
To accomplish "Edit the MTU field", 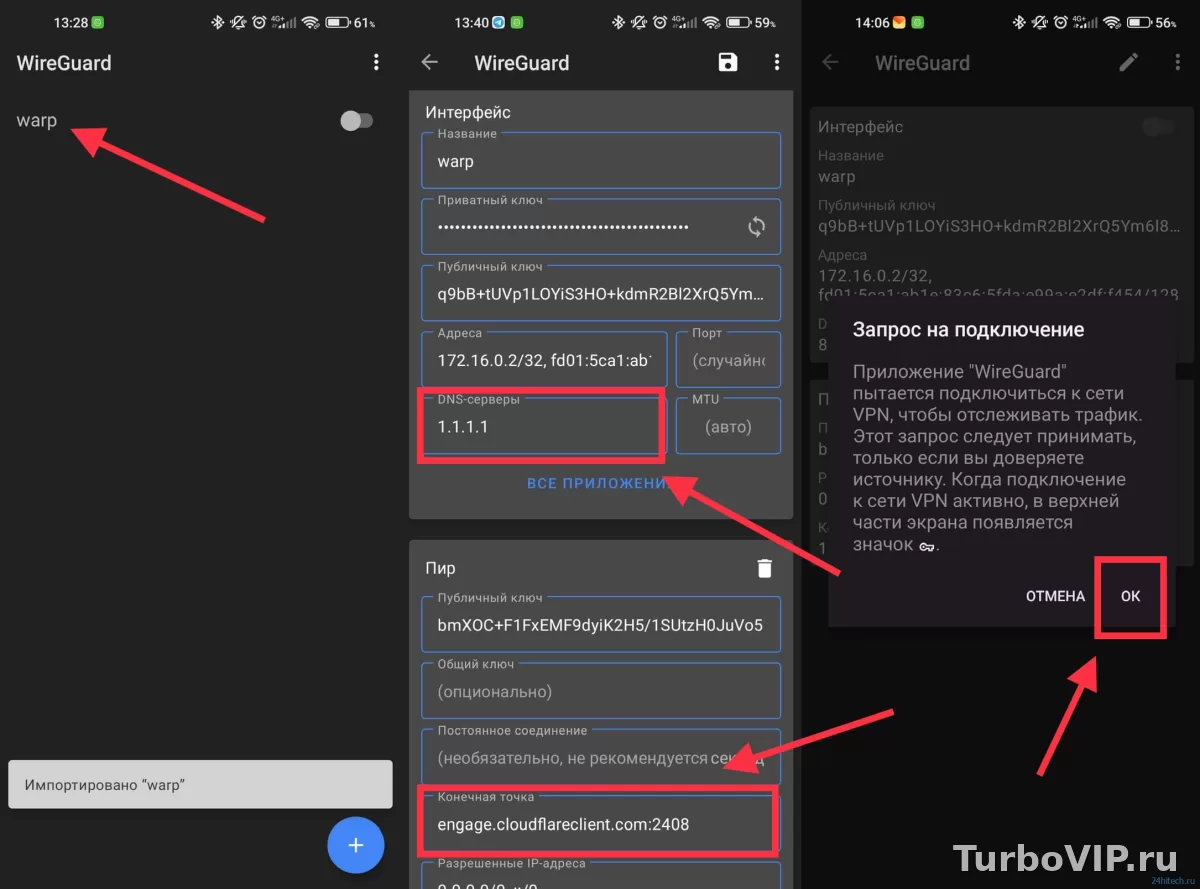I will tap(729, 427).
